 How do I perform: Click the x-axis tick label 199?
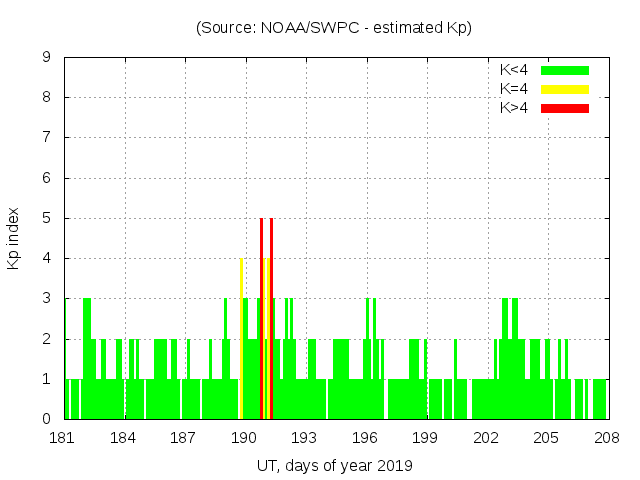(x=426, y=438)
